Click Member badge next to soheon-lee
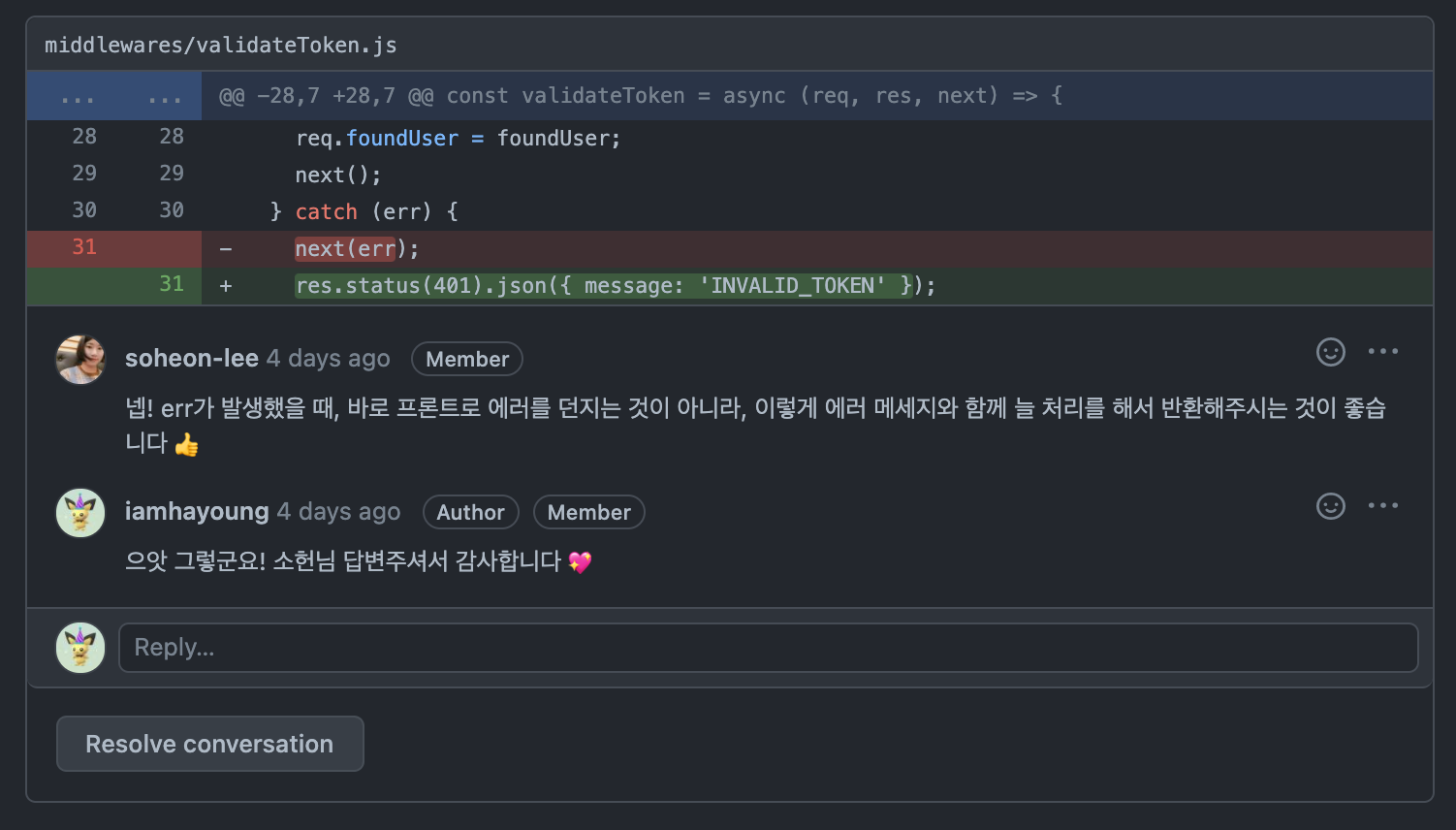This screenshot has height=830, width=1456. click(466, 359)
